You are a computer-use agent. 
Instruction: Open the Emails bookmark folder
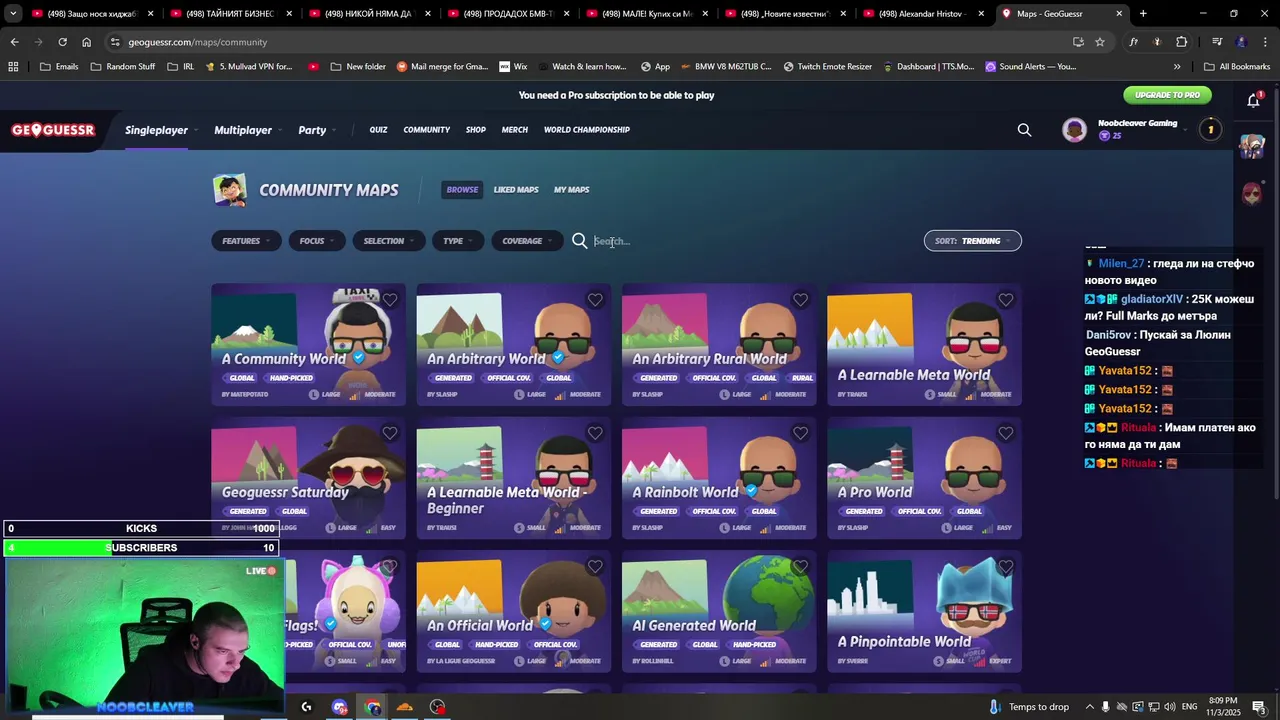click(x=58, y=67)
